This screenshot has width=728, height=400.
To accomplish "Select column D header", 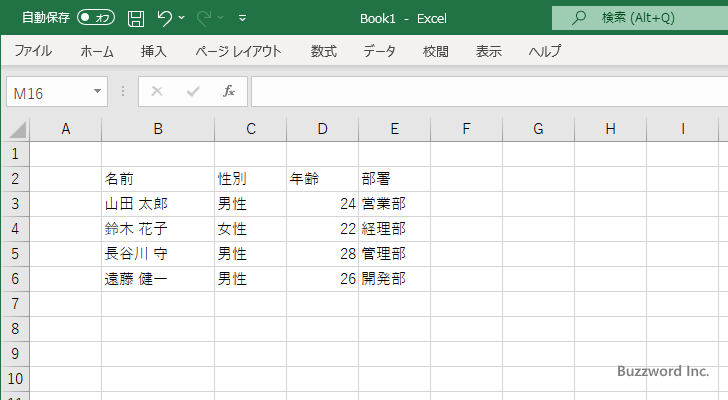I will pos(322,129).
